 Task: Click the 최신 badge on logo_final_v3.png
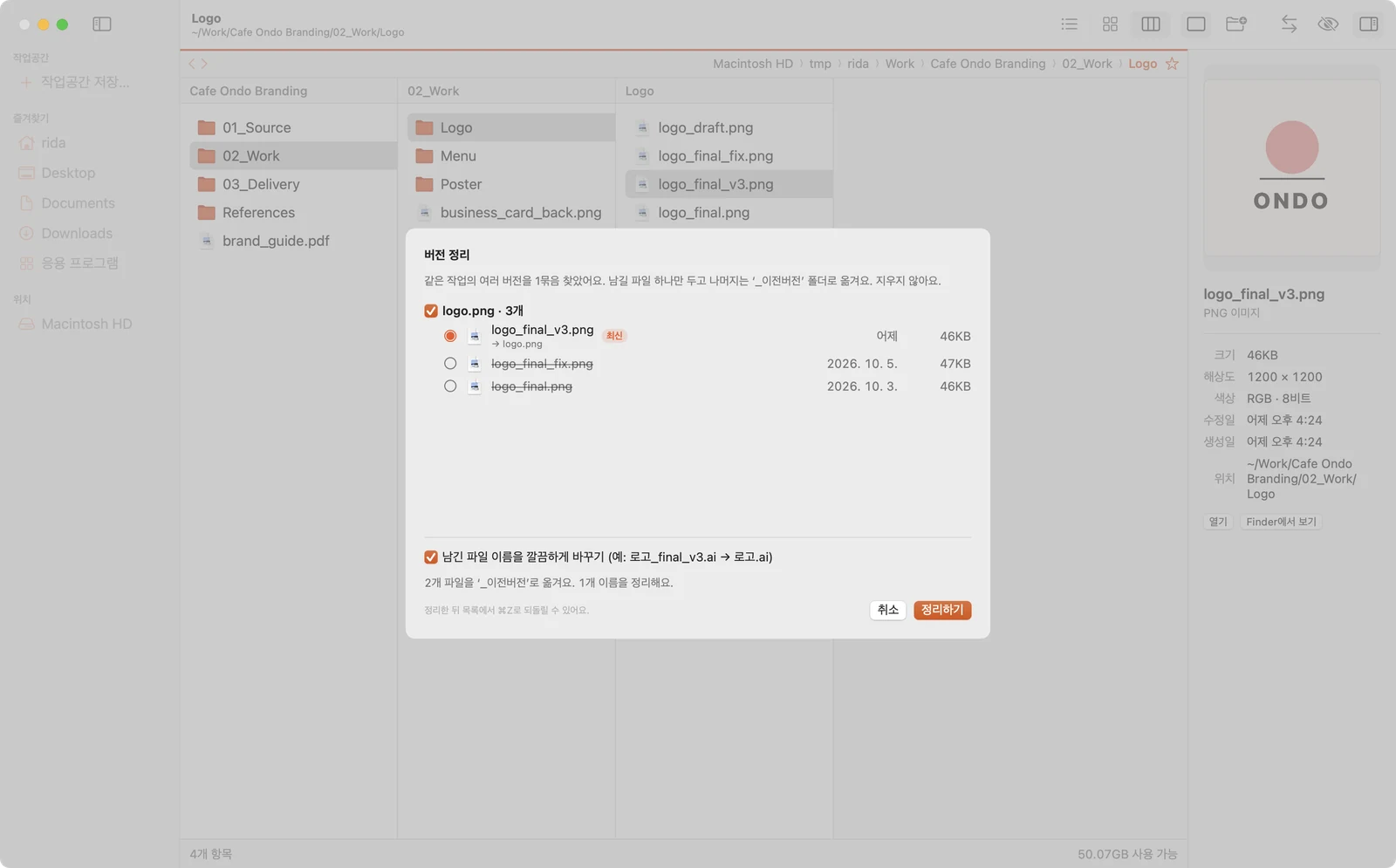(615, 336)
